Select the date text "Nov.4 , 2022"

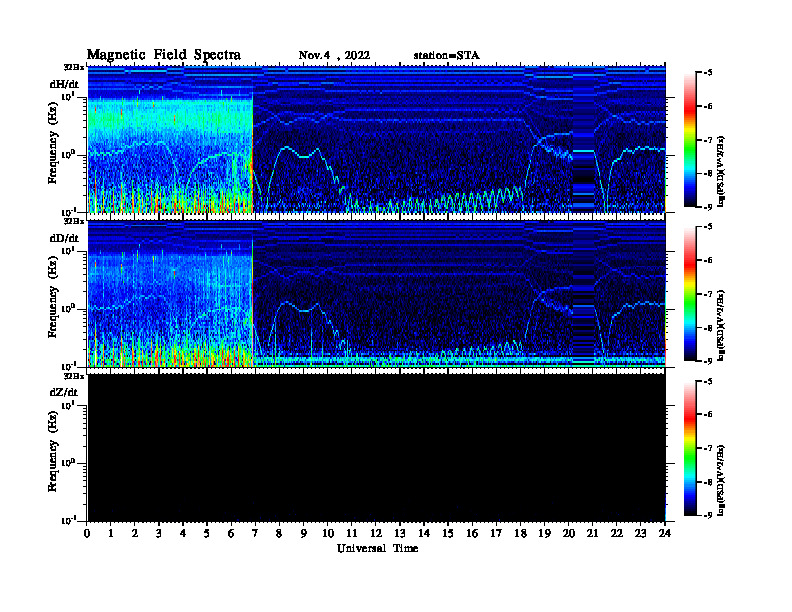[x=334, y=55]
